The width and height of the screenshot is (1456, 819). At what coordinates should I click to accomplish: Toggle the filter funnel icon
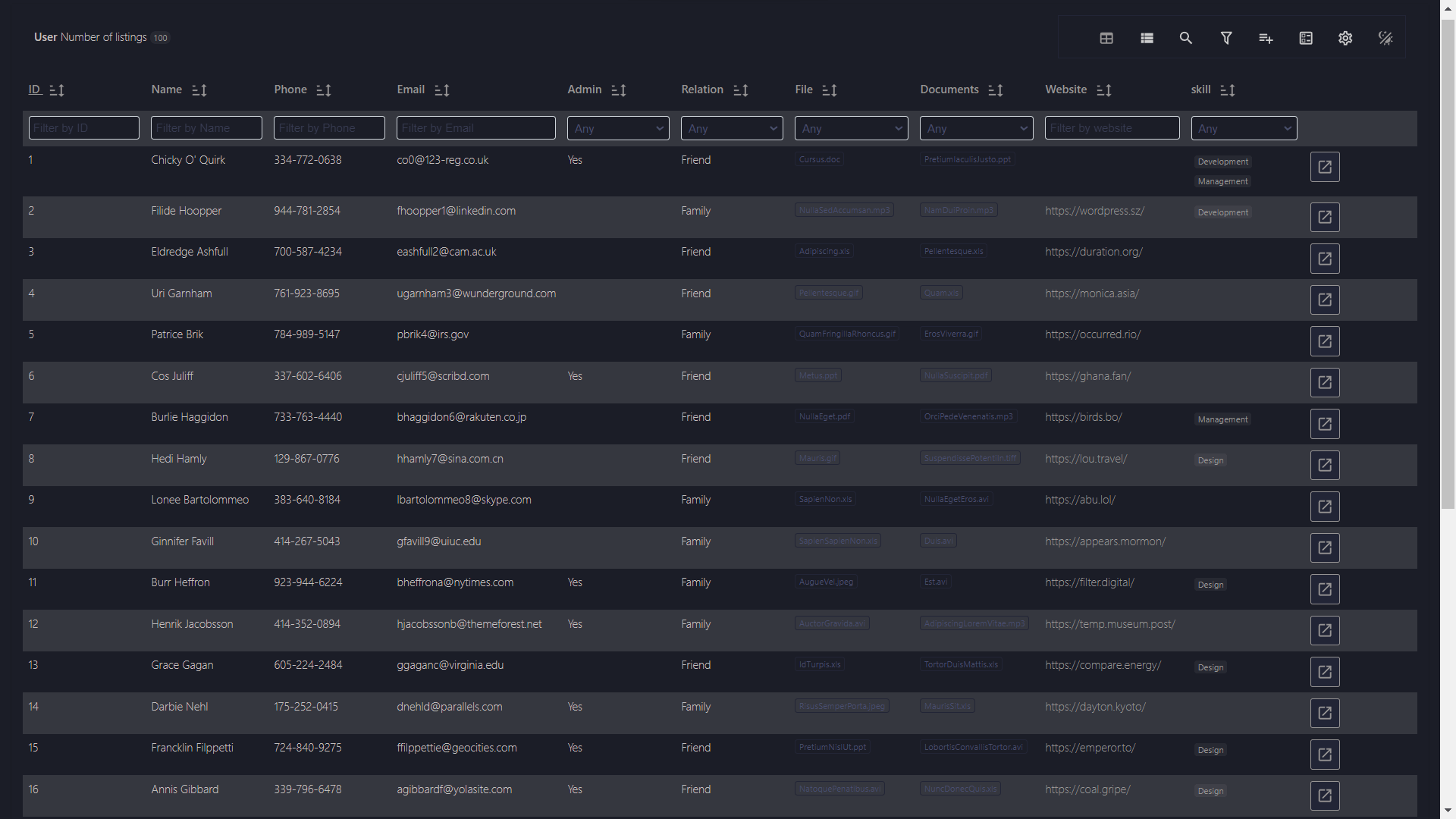tap(1226, 38)
